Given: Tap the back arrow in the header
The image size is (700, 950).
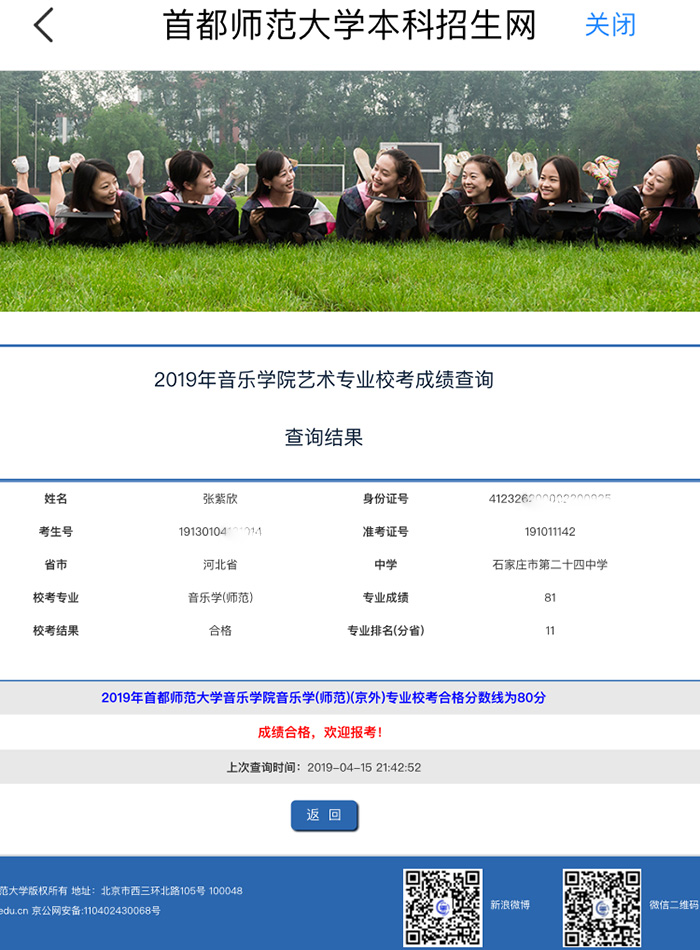Looking at the screenshot, I should (x=44, y=25).
